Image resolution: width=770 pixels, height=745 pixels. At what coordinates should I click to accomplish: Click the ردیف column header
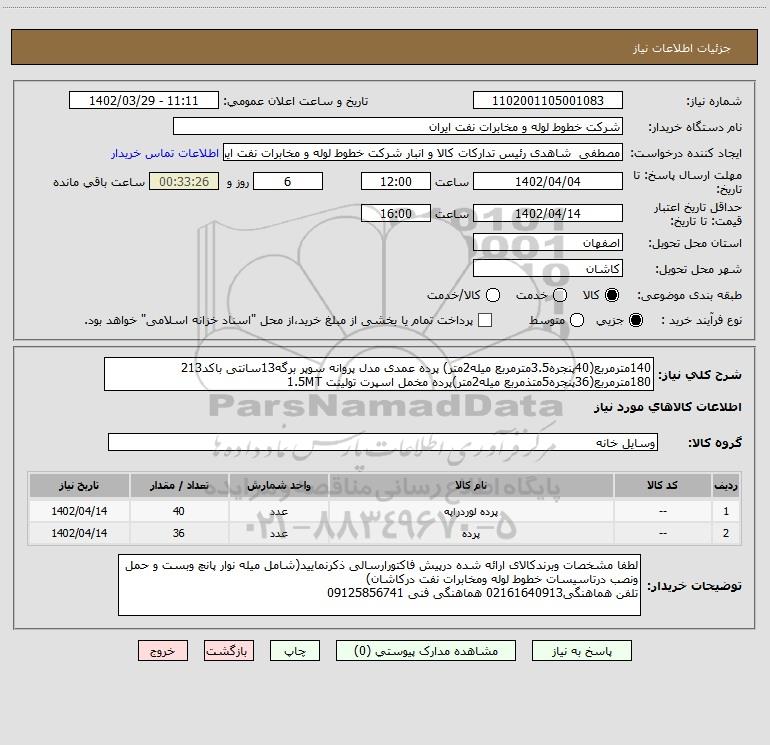click(726, 485)
